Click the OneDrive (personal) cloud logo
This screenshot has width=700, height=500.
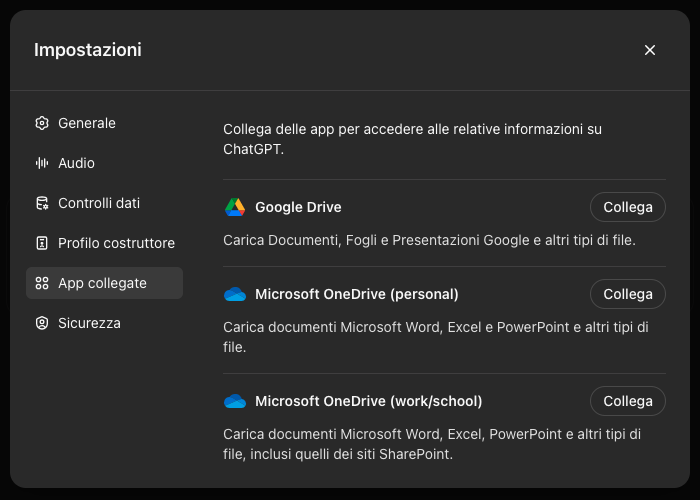coord(235,294)
